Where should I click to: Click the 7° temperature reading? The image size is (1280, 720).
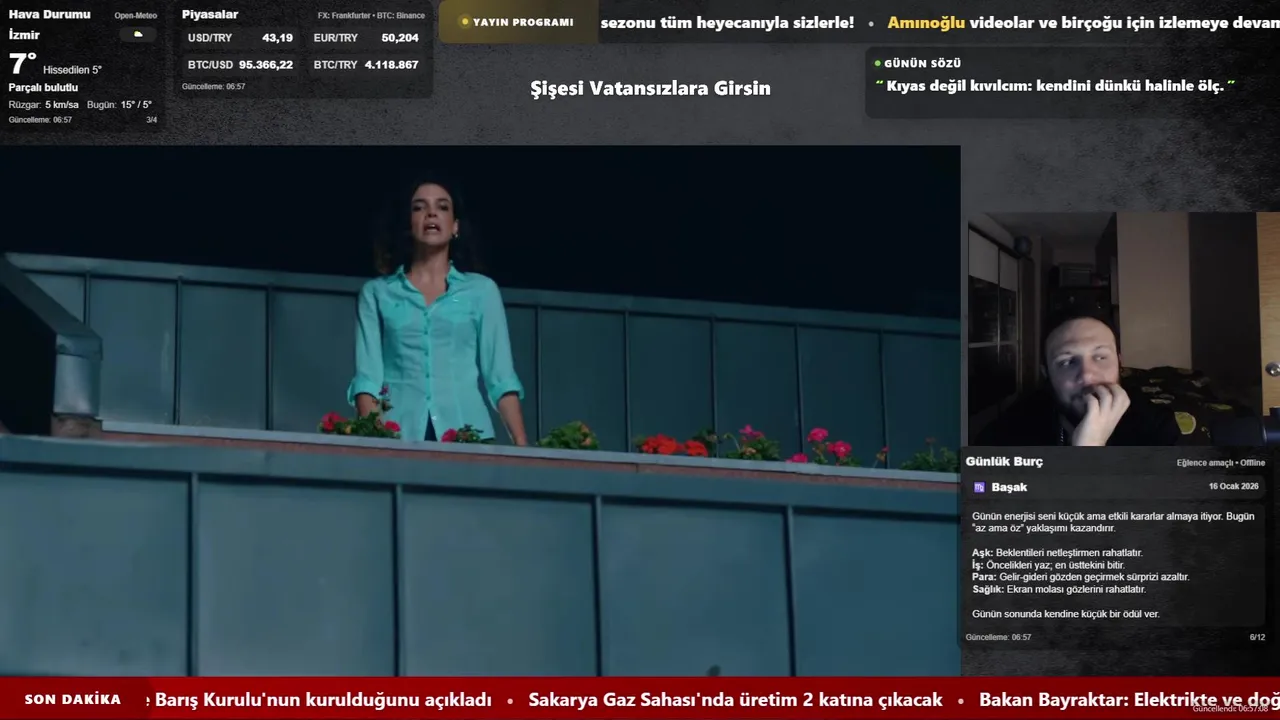22,65
